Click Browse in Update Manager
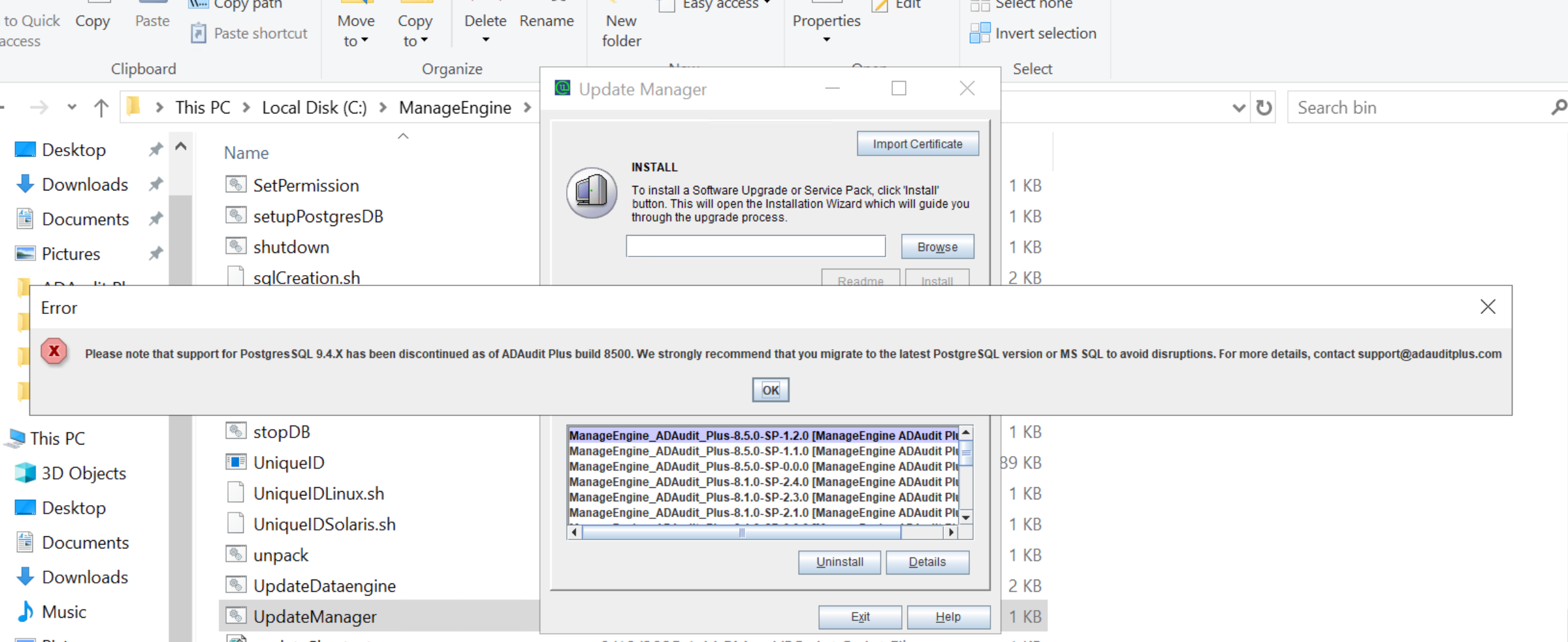The image size is (1568, 642). click(937, 246)
